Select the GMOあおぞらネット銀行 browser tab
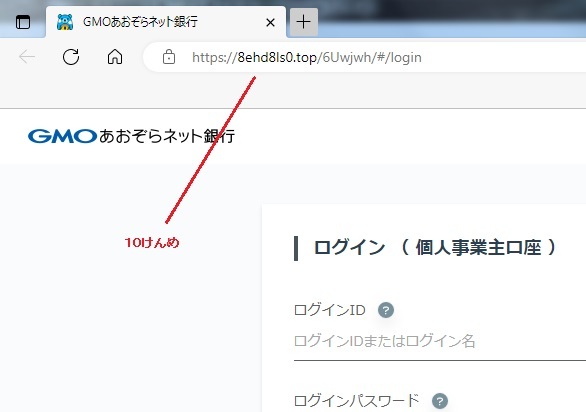586x412 pixels. click(x=166, y=22)
